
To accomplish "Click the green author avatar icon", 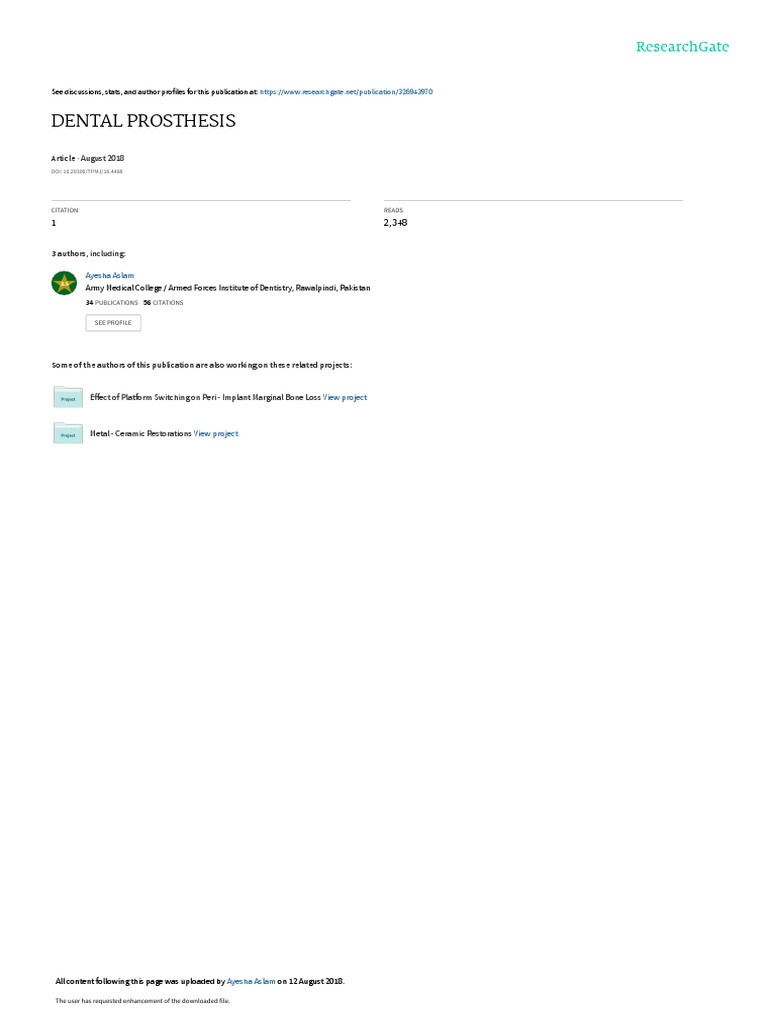I will (64, 283).
